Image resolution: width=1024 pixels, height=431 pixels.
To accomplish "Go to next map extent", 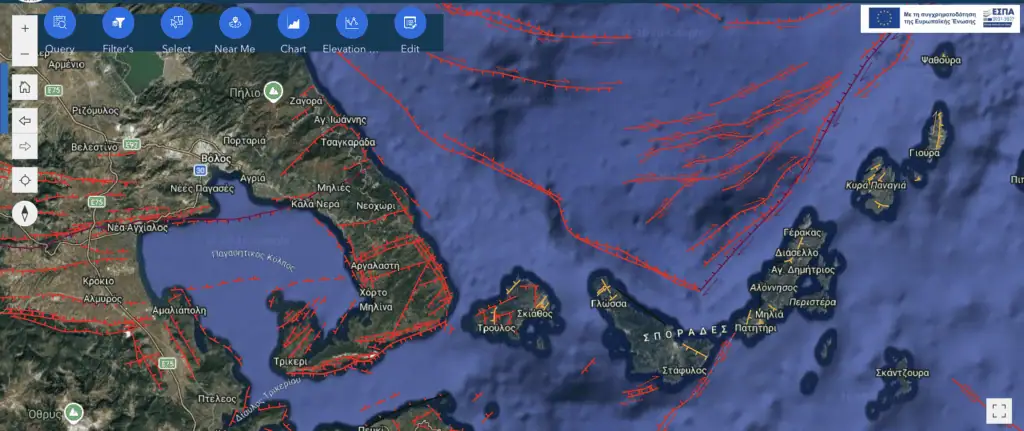I will point(25,147).
